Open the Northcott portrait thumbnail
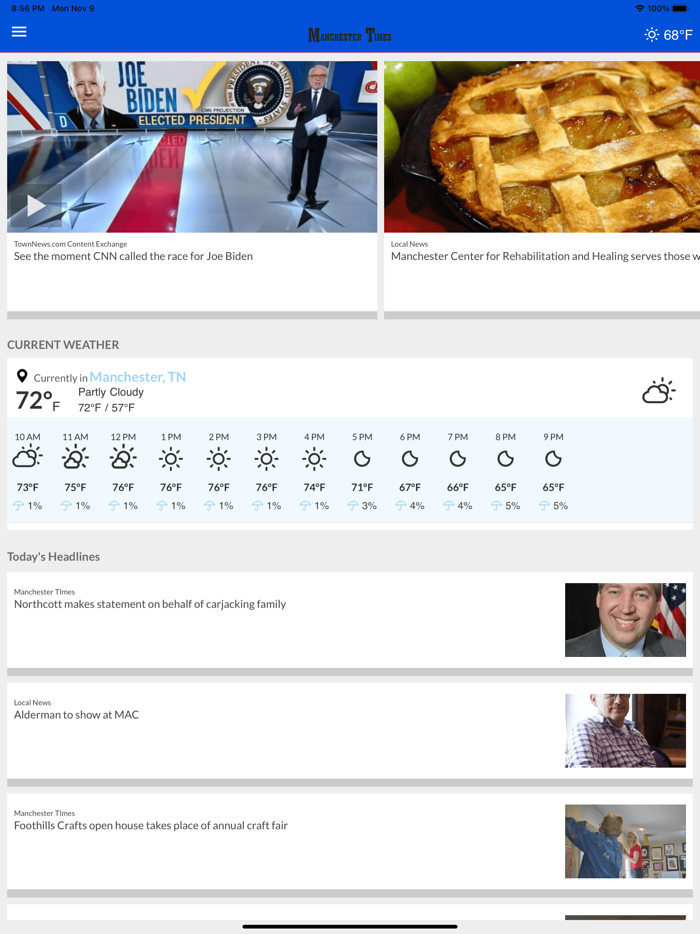700x934 pixels. click(x=625, y=619)
